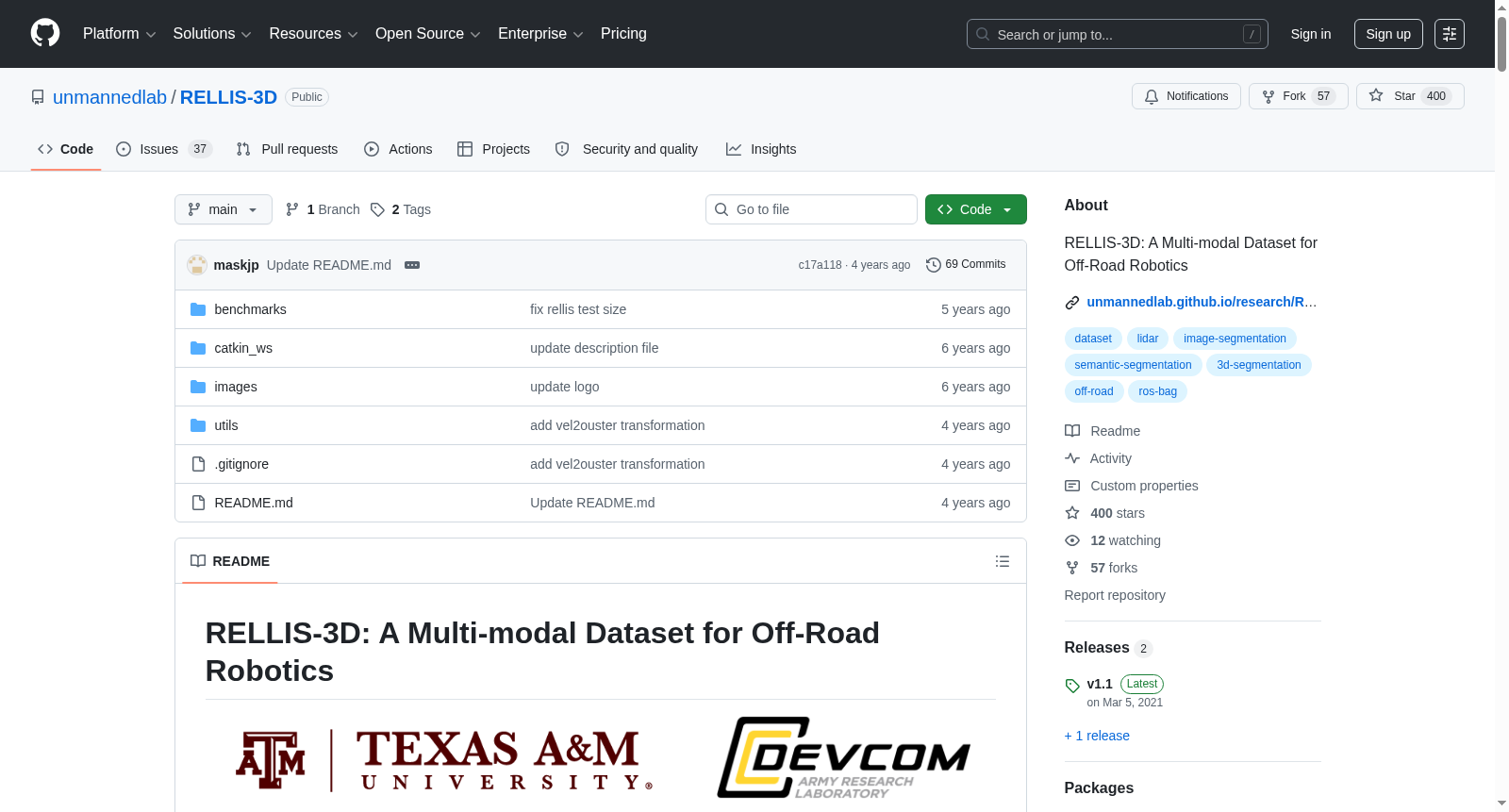Click the Custom properties icon
Screen dimensions: 1509x812
click(x=1072, y=486)
